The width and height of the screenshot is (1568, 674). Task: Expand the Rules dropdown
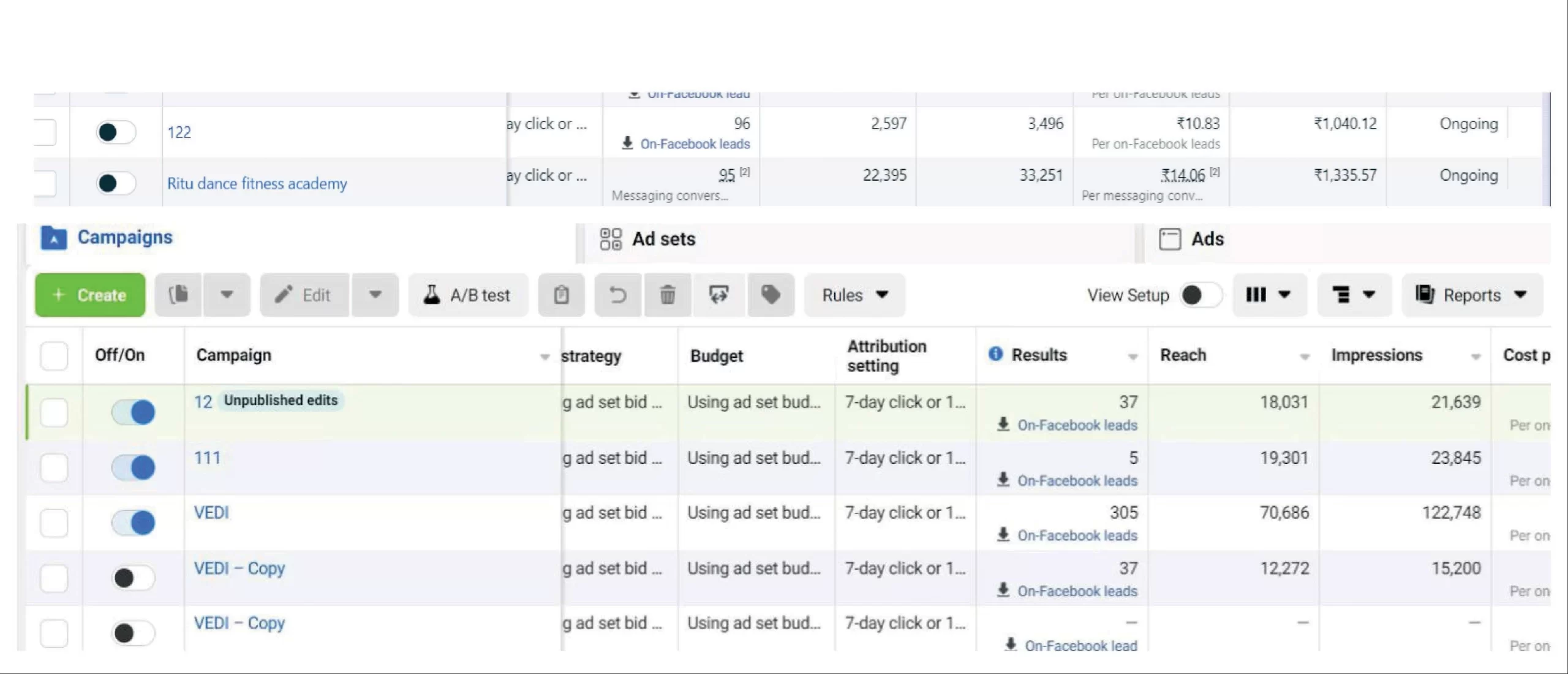click(x=854, y=295)
